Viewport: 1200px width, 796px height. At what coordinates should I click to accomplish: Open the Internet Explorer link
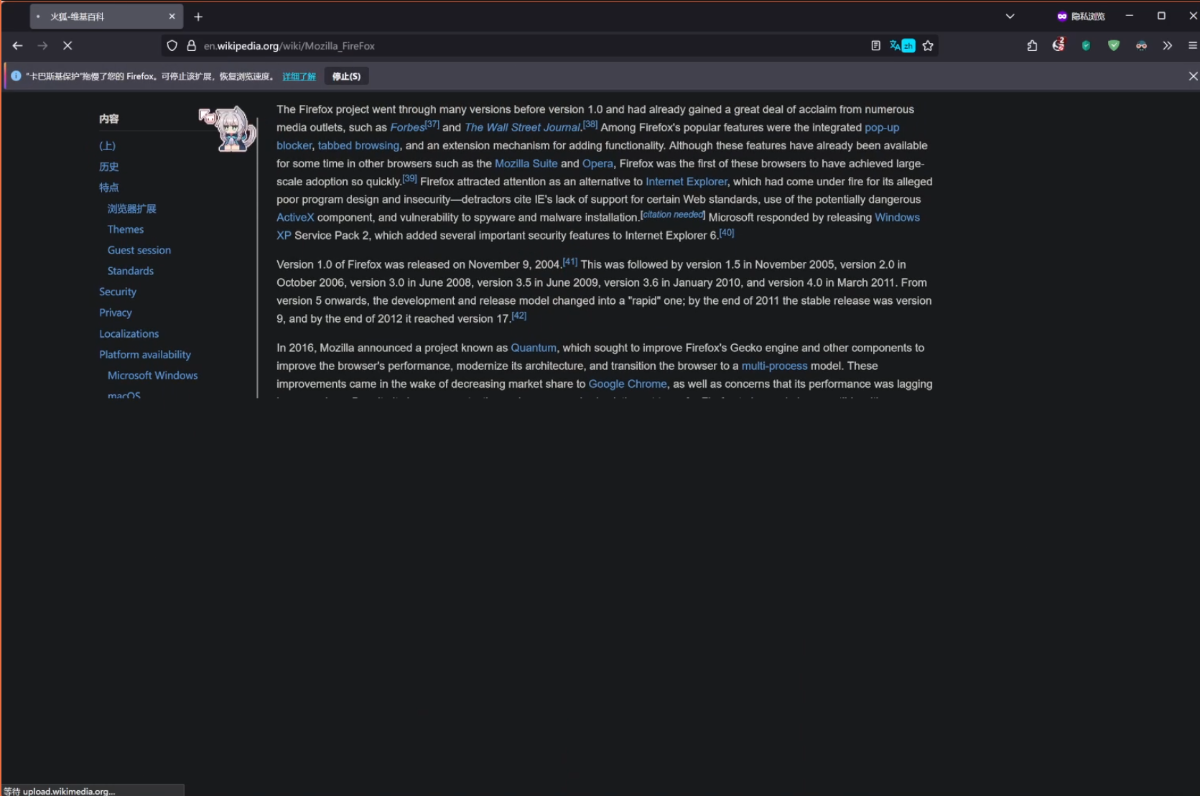[686, 182]
